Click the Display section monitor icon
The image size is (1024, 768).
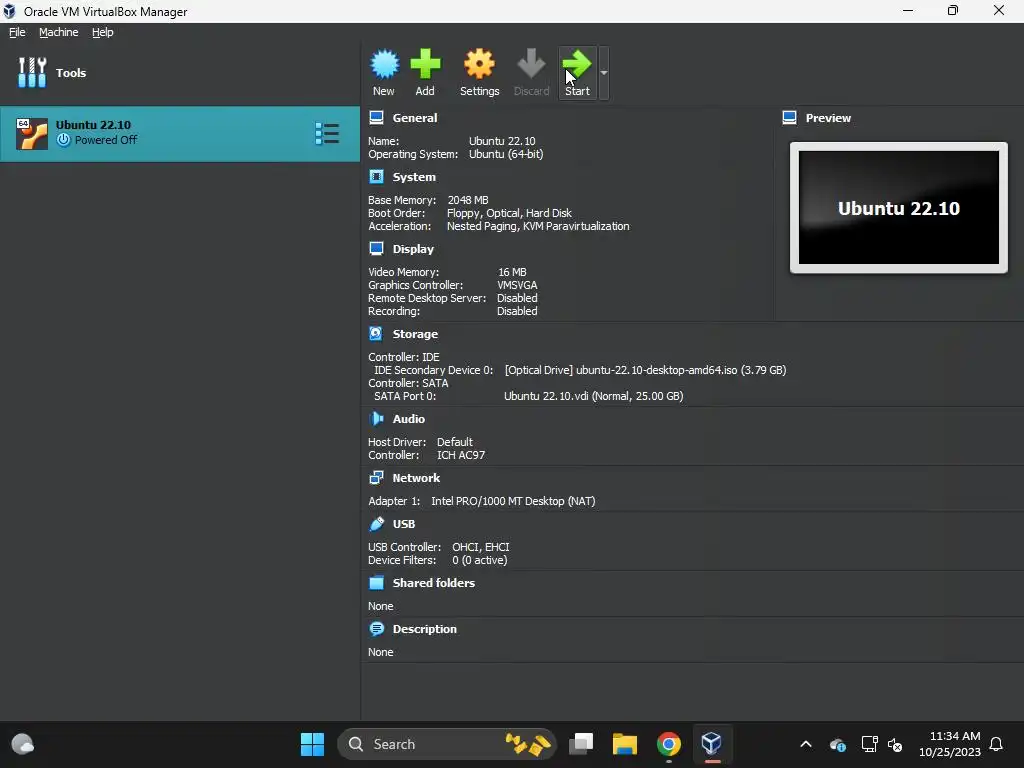click(376, 248)
